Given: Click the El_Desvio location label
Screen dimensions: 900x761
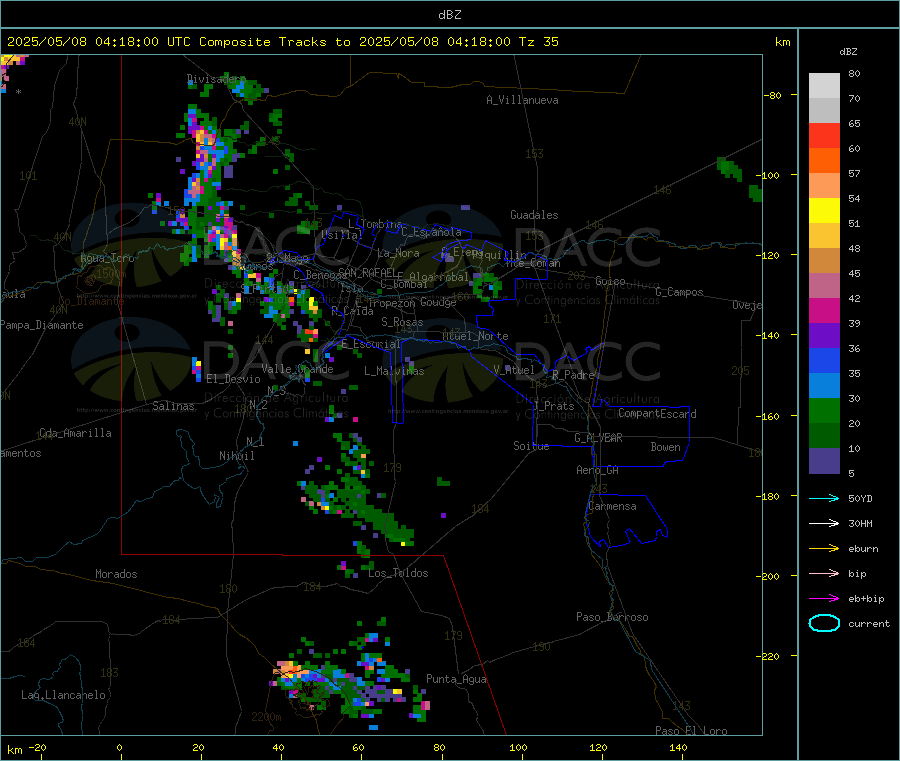Looking at the screenshot, I should tap(233, 379).
